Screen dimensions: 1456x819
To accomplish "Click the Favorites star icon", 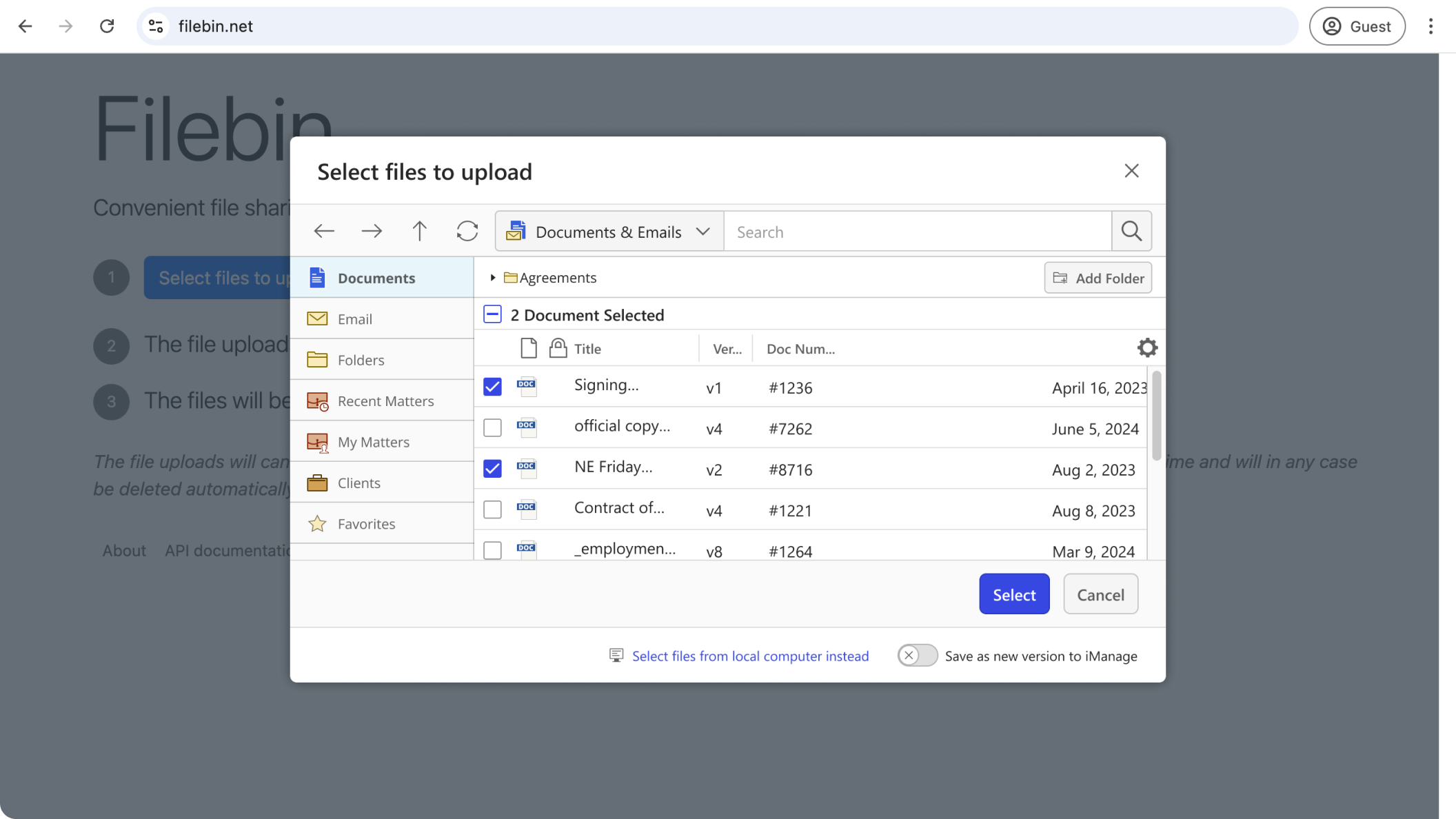I will [317, 524].
